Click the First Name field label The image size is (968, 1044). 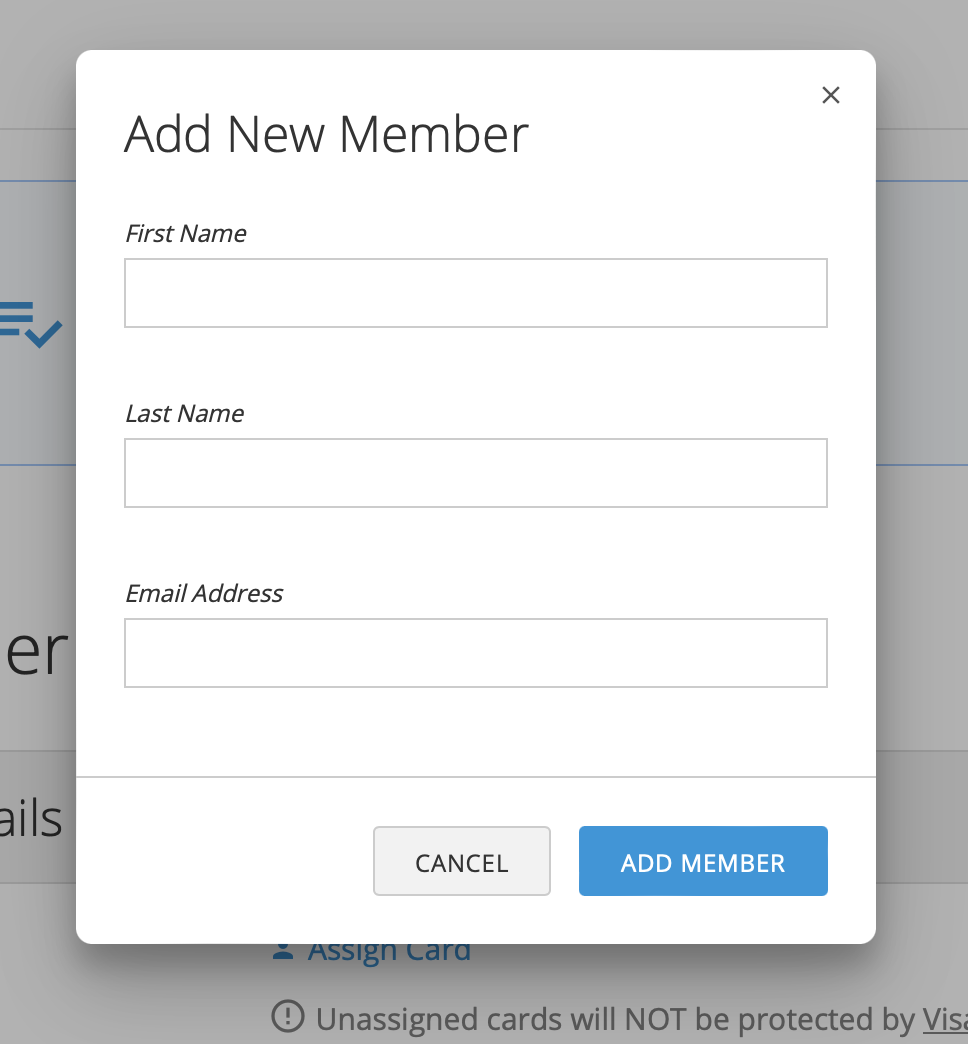point(185,233)
